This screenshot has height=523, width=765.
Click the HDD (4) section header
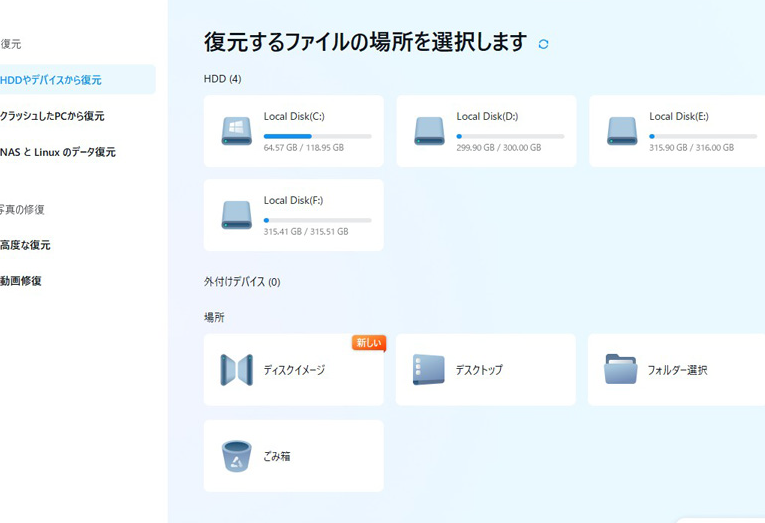point(222,79)
